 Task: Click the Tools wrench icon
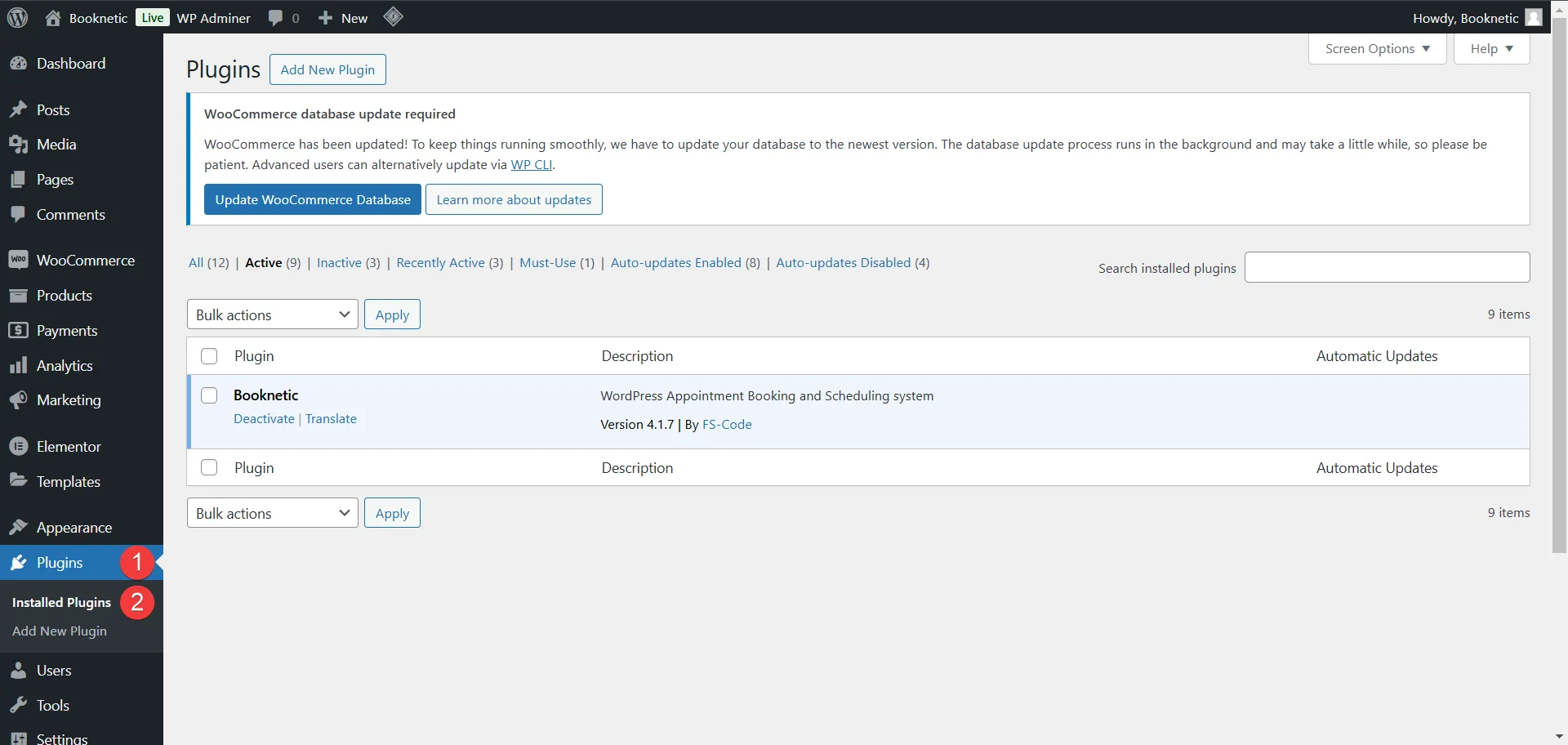click(x=18, y=706)
